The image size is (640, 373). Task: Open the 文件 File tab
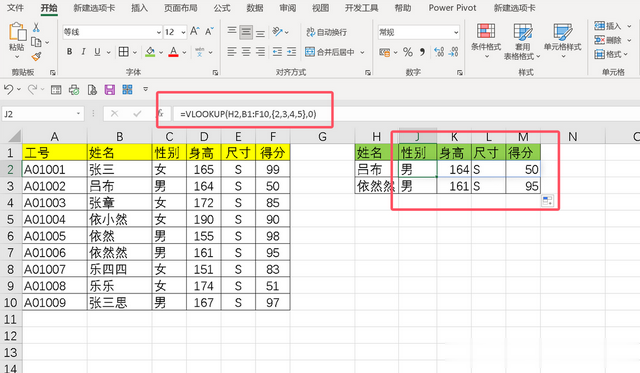16,8
